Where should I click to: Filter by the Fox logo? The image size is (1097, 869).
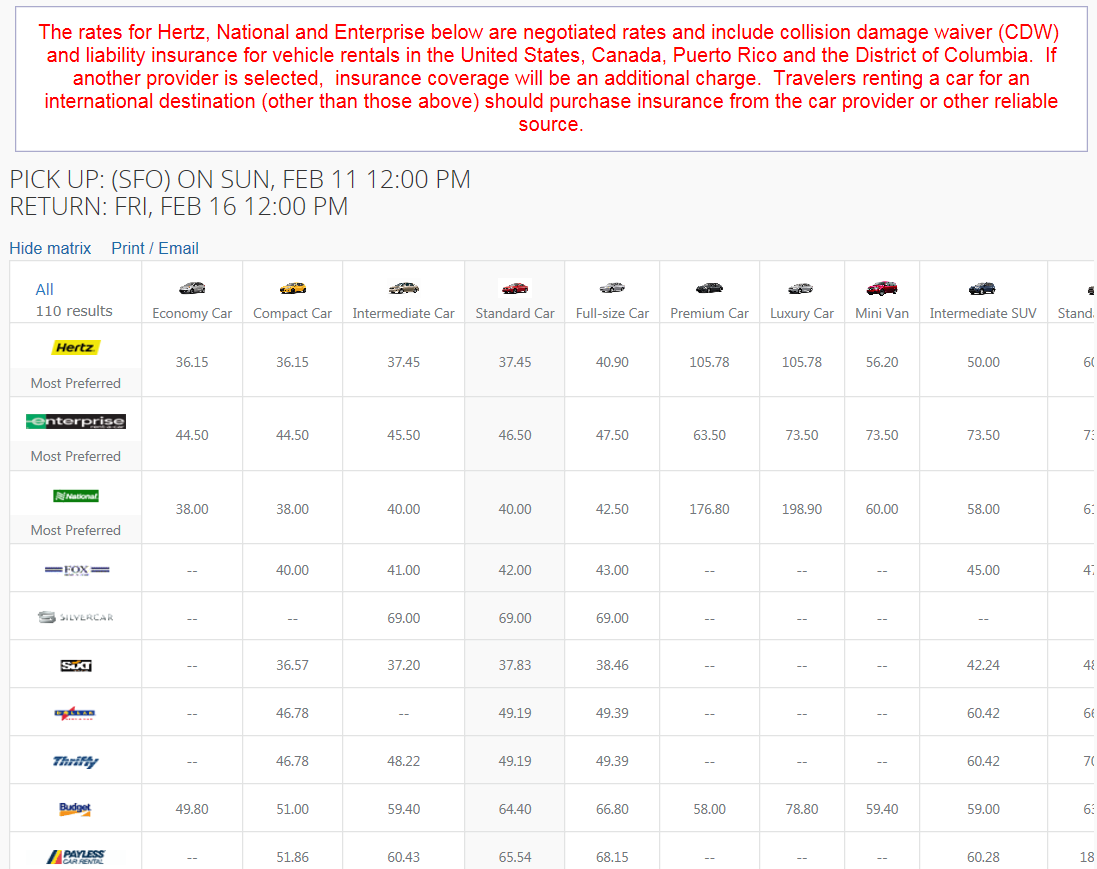[76, 570]
